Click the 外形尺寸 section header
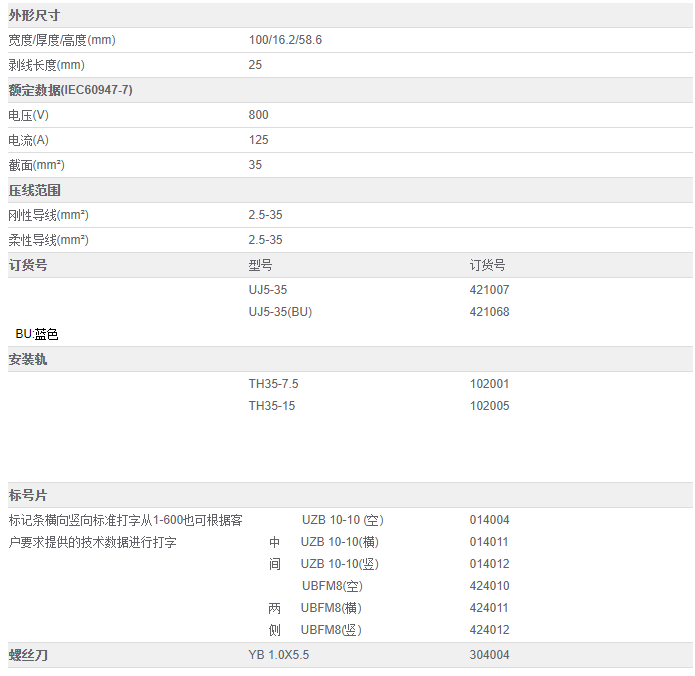 34,15
